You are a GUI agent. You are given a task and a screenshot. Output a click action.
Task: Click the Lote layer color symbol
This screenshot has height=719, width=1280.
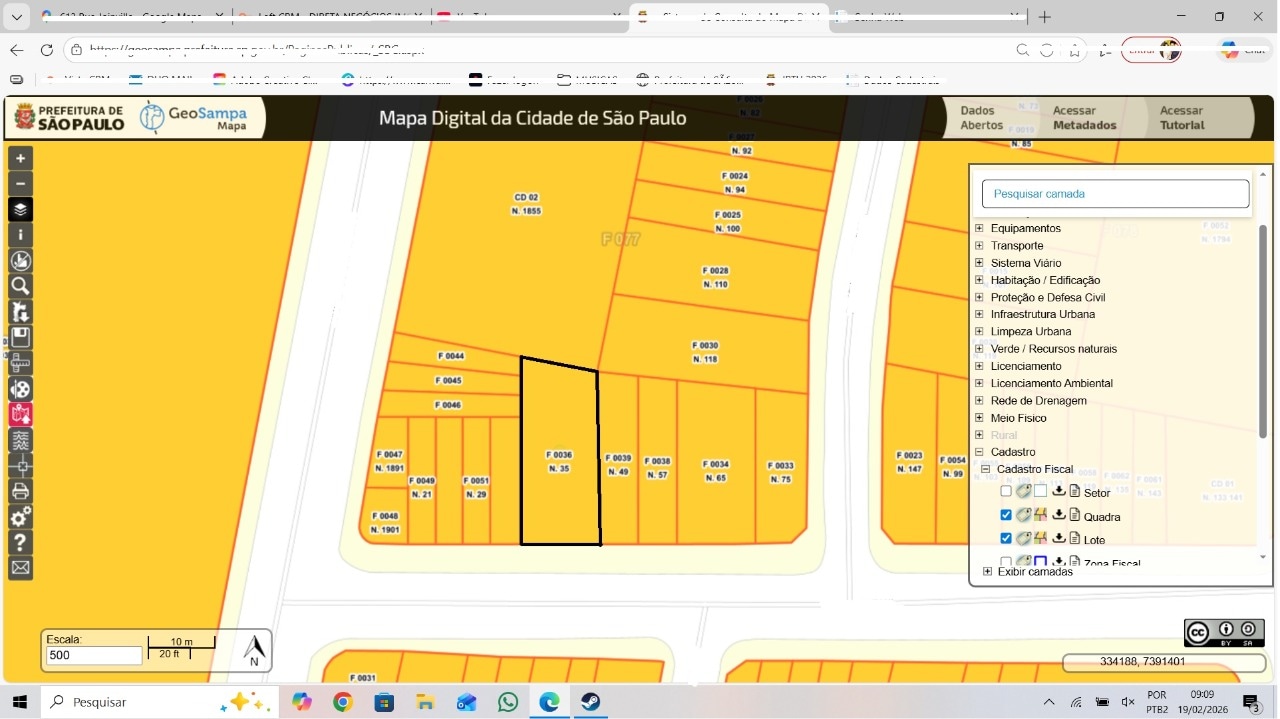point(1040,538)
